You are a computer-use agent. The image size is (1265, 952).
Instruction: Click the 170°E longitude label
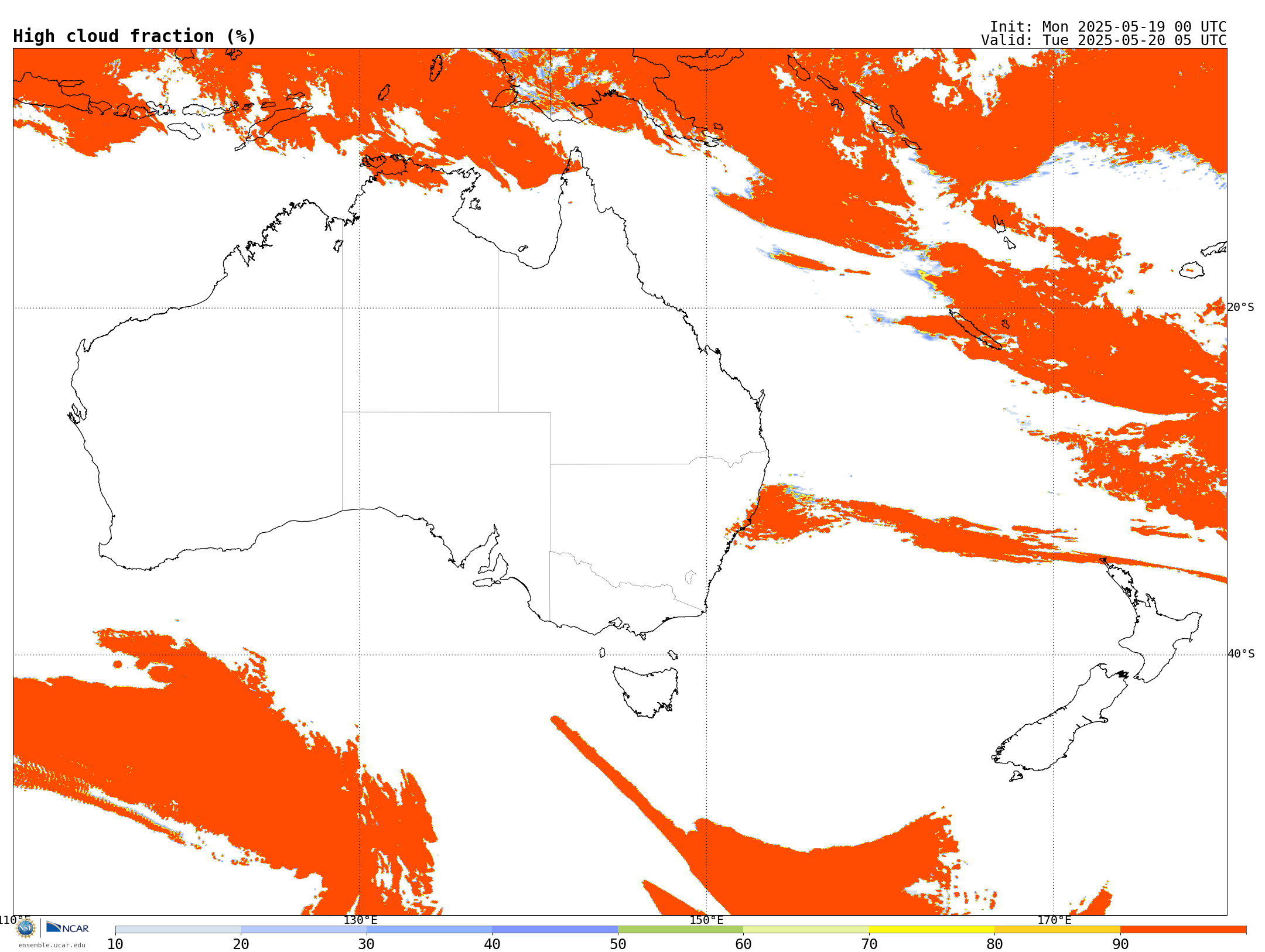point(1054,920)
